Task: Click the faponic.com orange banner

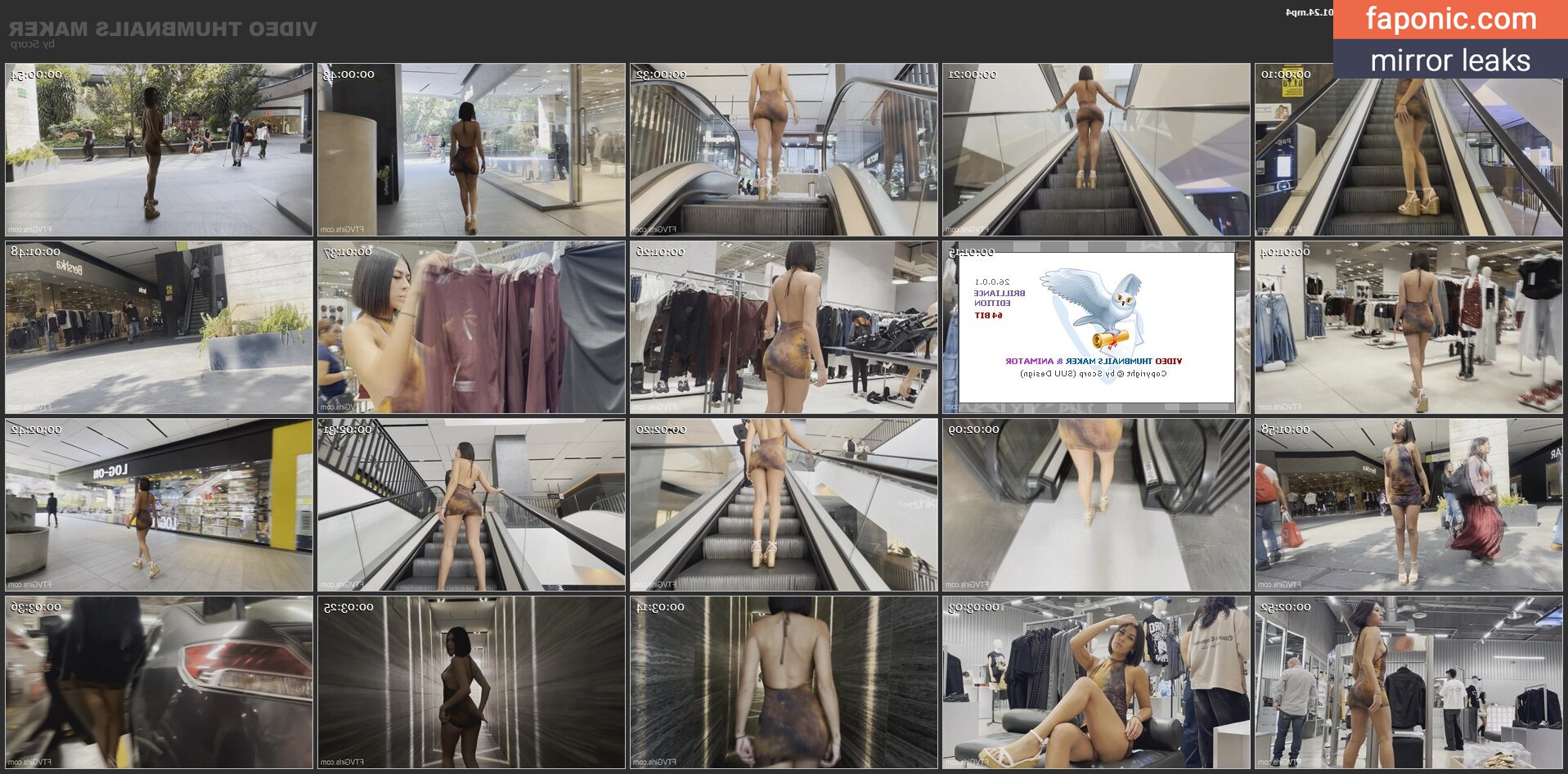Action: [x=1449, y=19]
